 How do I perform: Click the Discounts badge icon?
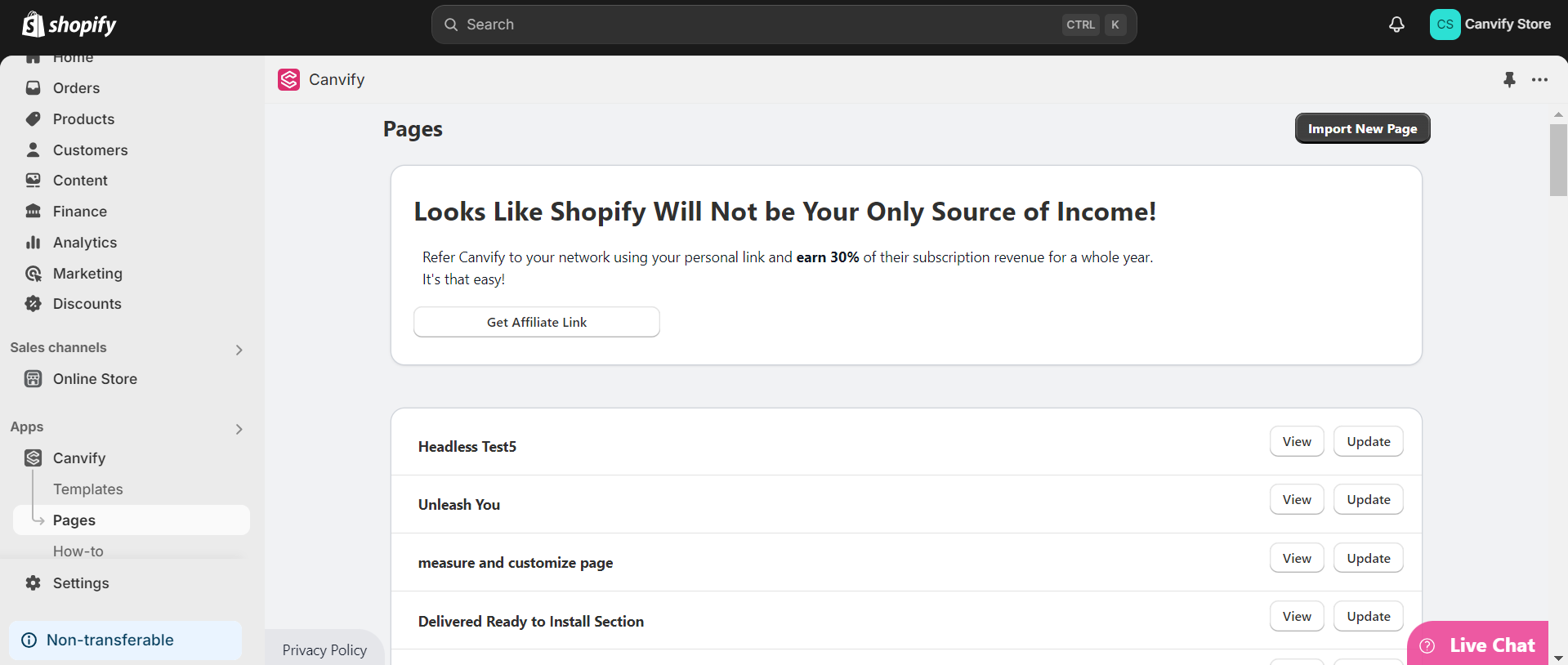pyautogui.click(x=34, y=303)
